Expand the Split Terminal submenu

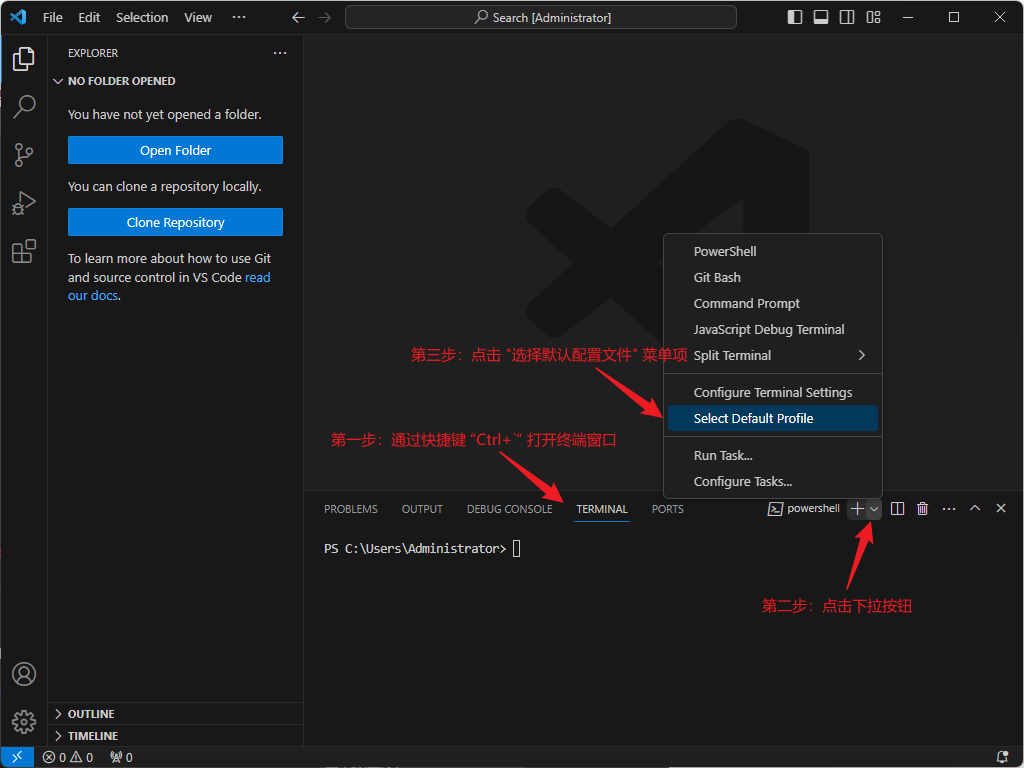point(773,355)
